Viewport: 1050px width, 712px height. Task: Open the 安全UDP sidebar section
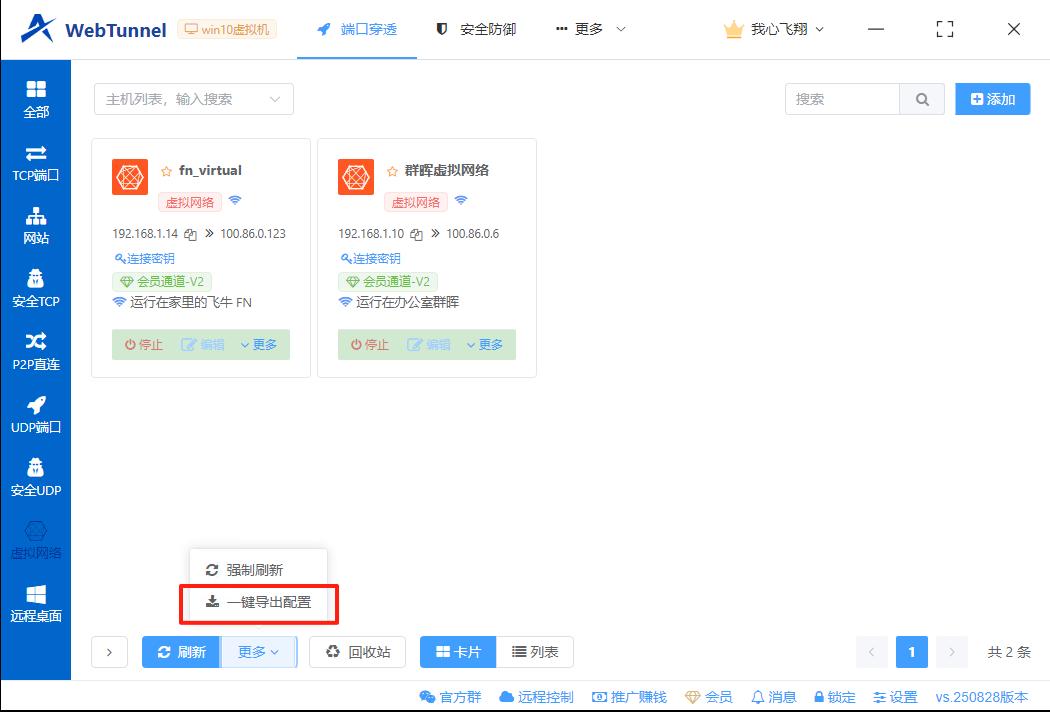[x=36, y=477]
